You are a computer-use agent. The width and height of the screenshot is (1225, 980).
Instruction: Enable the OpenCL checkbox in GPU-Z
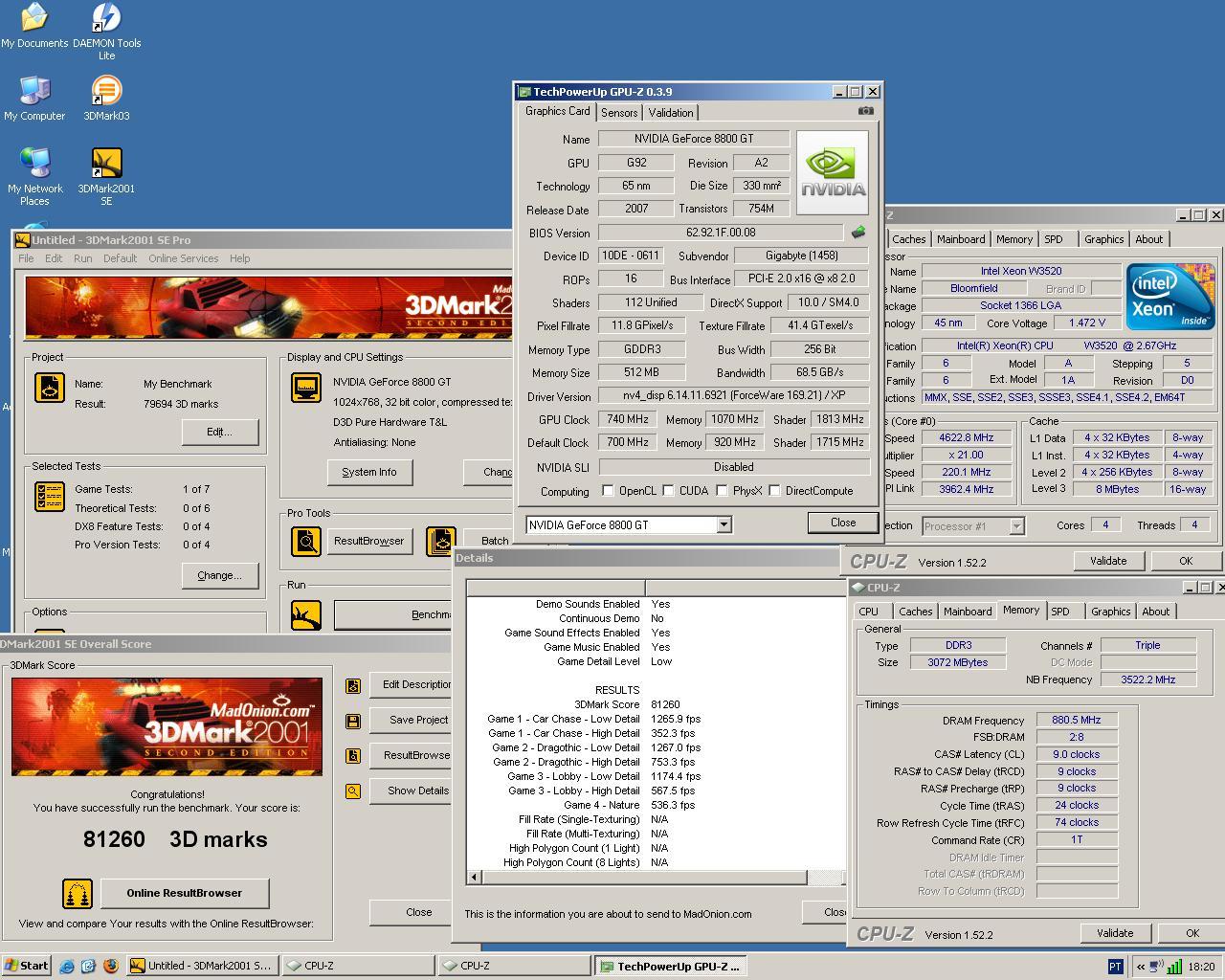608,491
